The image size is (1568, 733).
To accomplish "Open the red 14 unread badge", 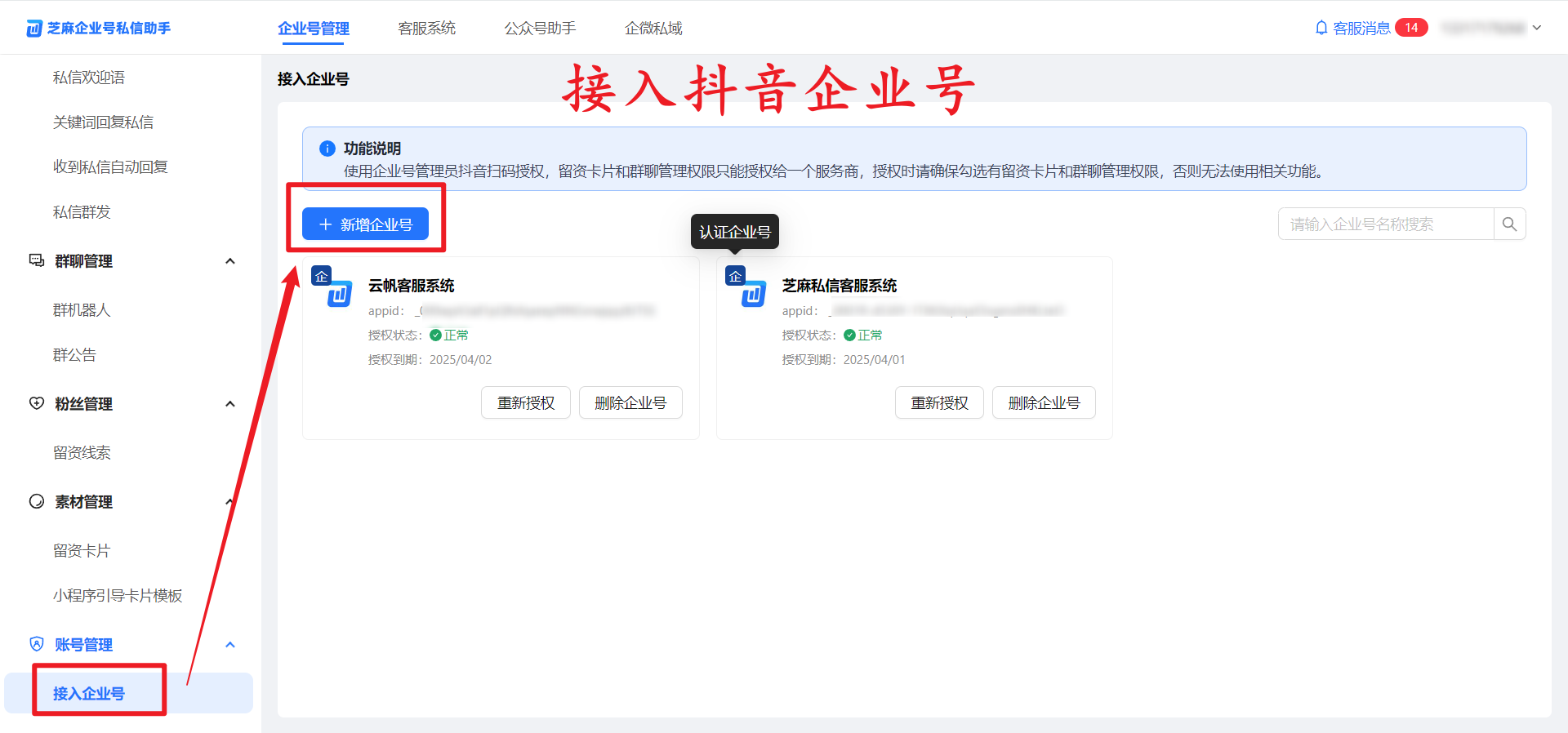I will (x=1411, y=28).
